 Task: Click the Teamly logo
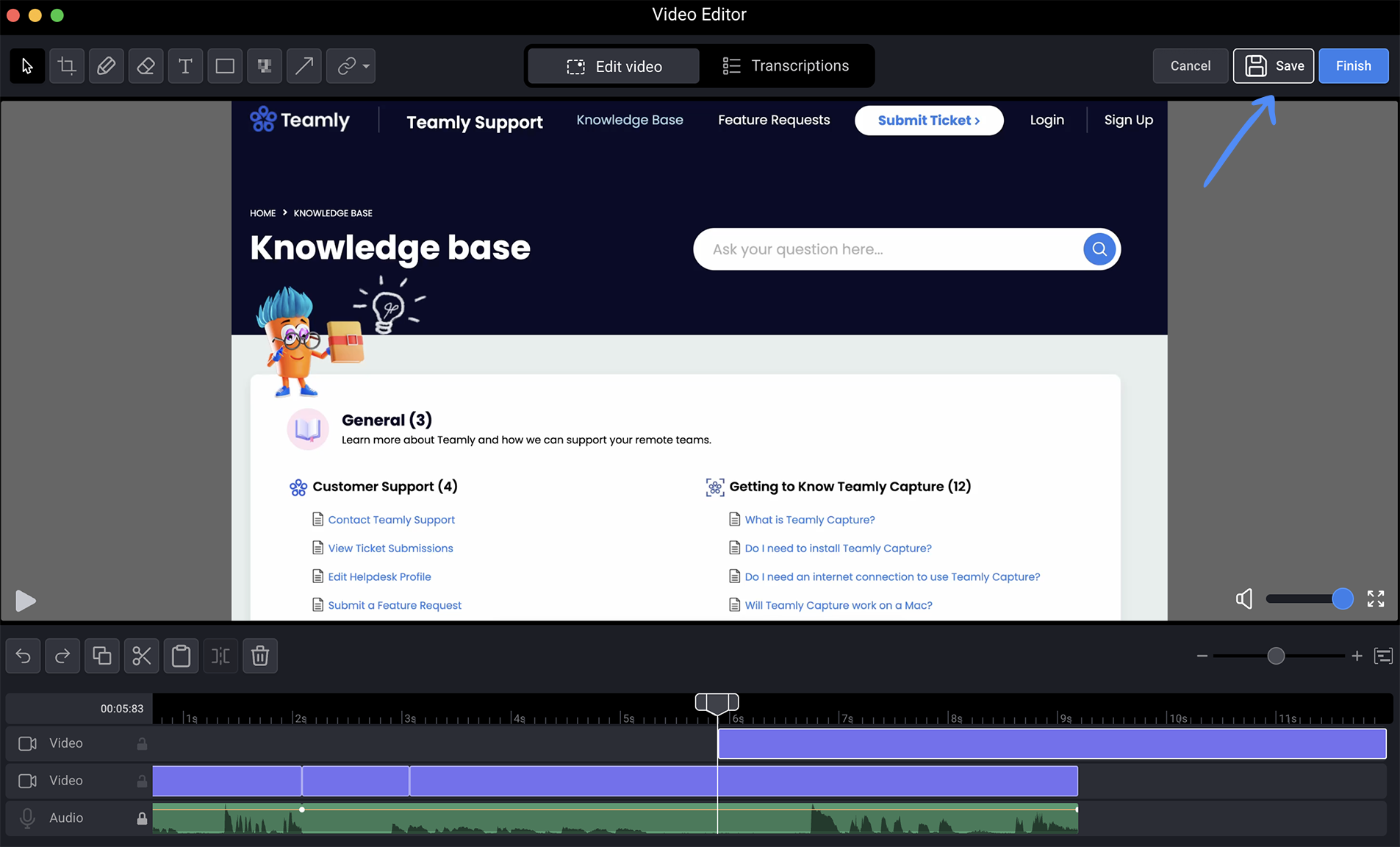[300, 119]
